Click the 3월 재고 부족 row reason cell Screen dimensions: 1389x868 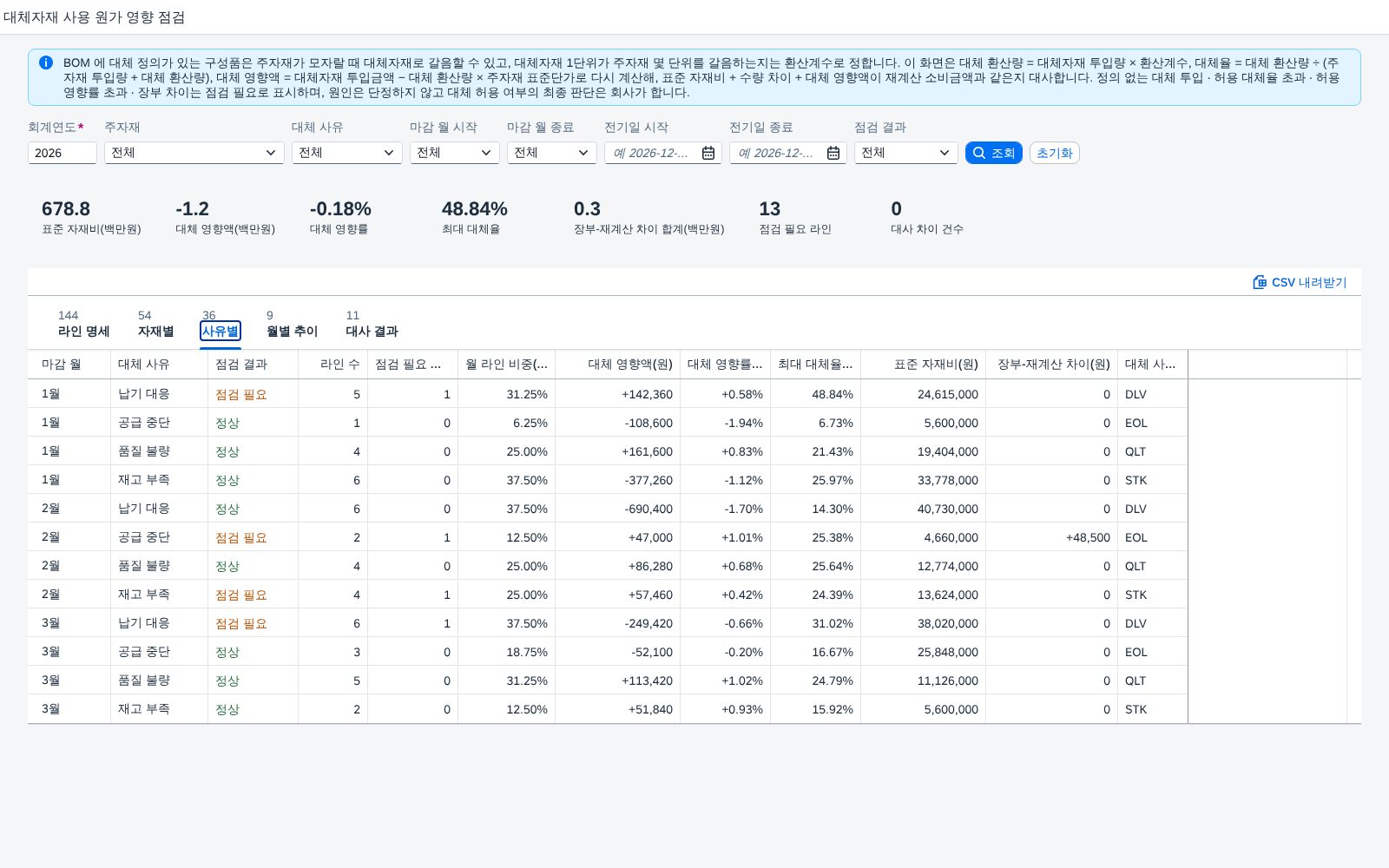[x=160, y=709]
